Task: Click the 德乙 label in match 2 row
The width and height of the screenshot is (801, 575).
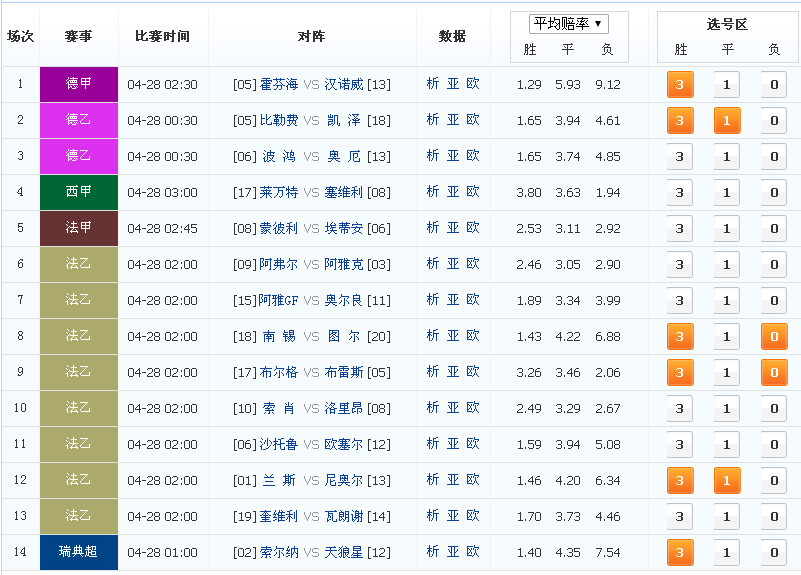Action: [79, 121]
